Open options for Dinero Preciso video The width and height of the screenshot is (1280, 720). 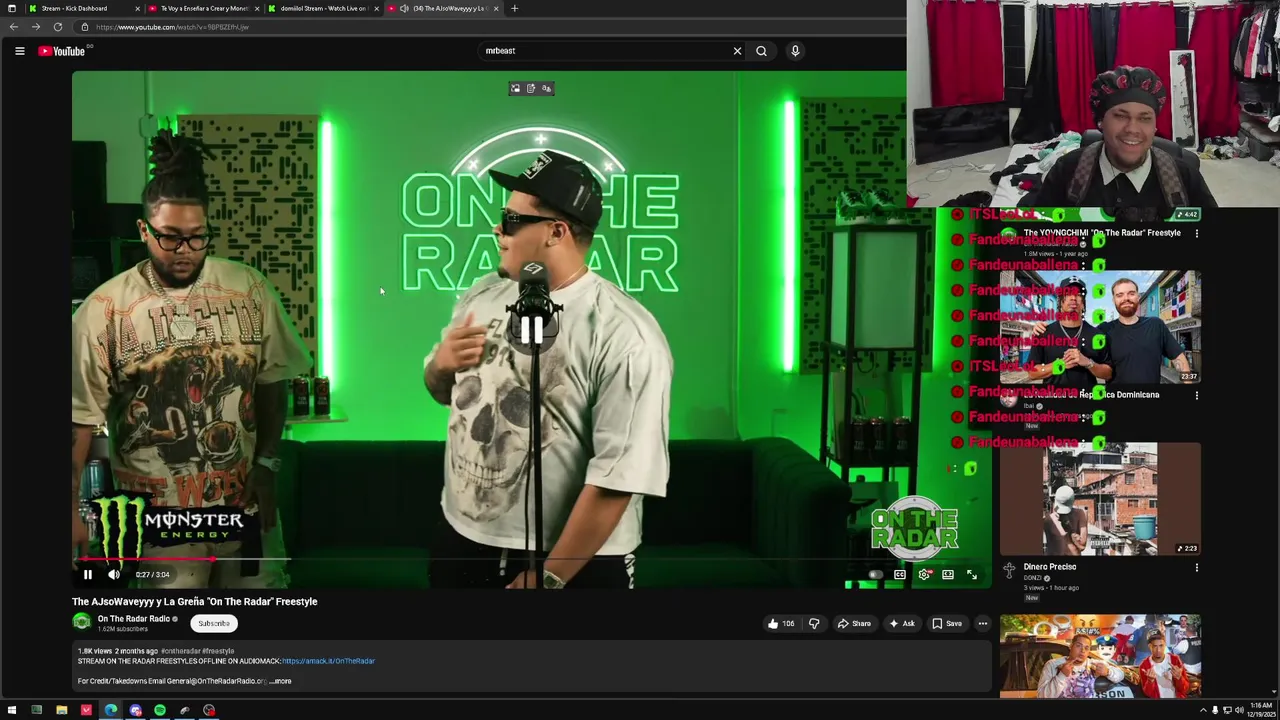[1197, 567]
